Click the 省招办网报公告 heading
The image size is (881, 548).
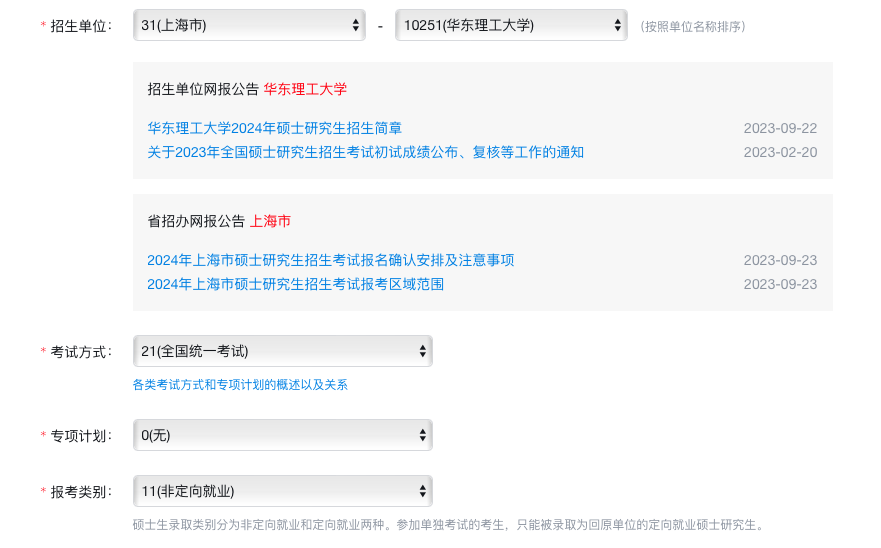[x=196, y=221]
